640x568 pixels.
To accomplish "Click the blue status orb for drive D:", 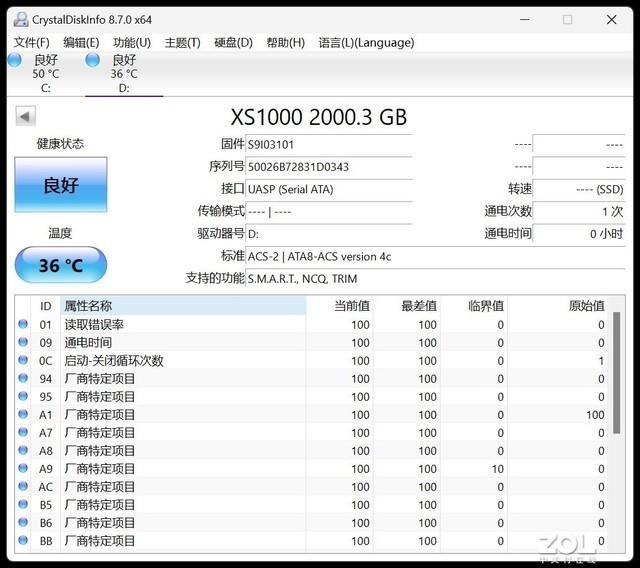I will pos(93,60).
